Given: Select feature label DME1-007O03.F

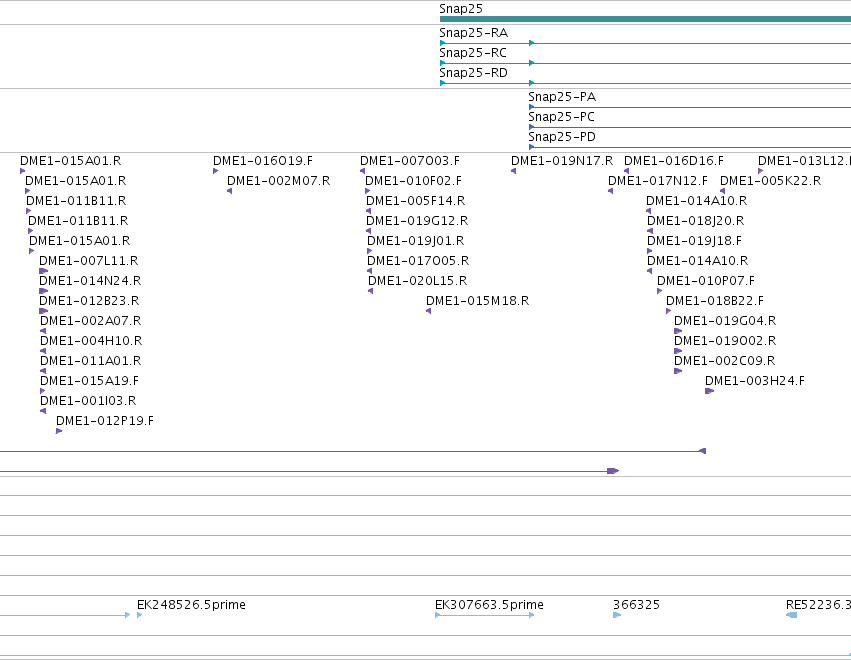Looking at the screenshot, I should pyautogui.click(x=410, y=161).
